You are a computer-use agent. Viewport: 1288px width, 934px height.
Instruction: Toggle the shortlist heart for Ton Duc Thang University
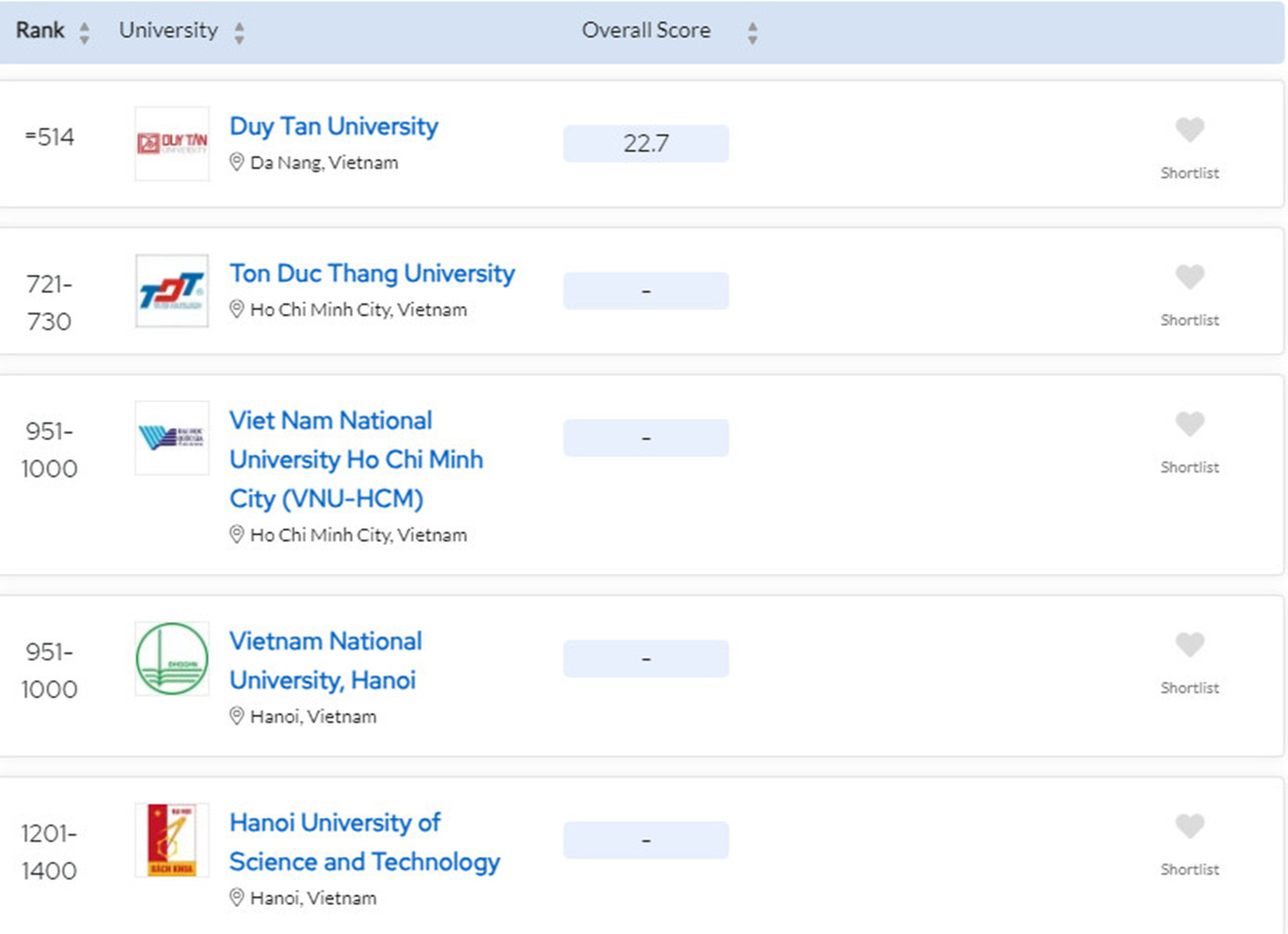click(1189, 278)
